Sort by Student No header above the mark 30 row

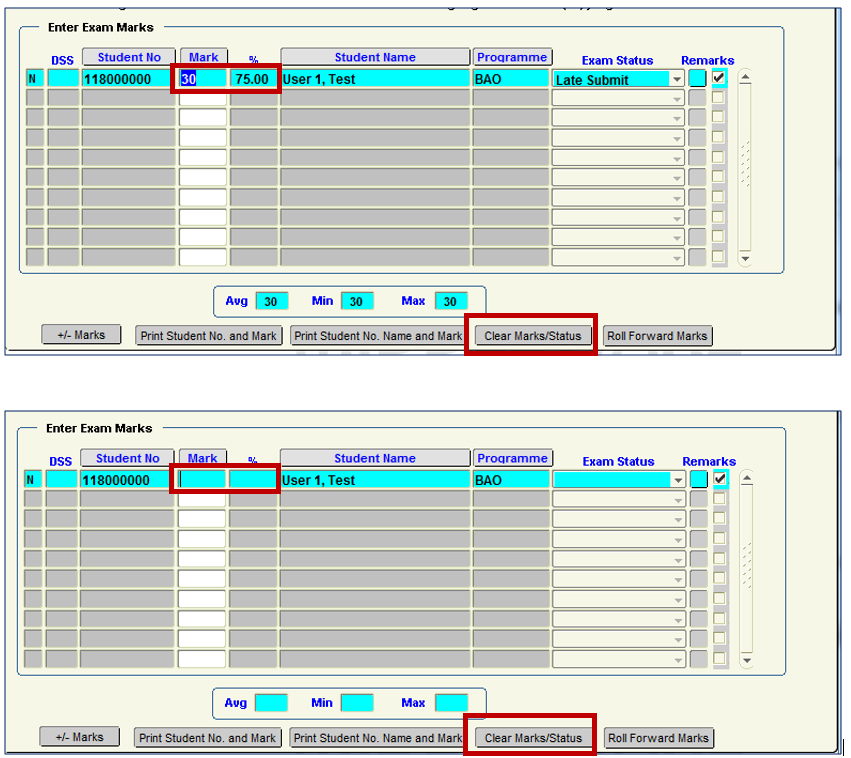[x=128, y=57]
